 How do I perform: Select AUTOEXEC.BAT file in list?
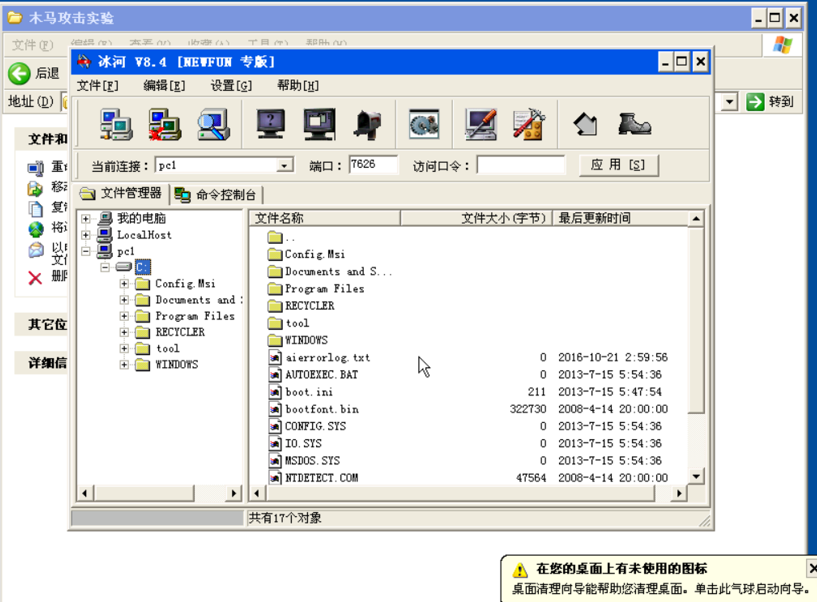click(321, 375)
